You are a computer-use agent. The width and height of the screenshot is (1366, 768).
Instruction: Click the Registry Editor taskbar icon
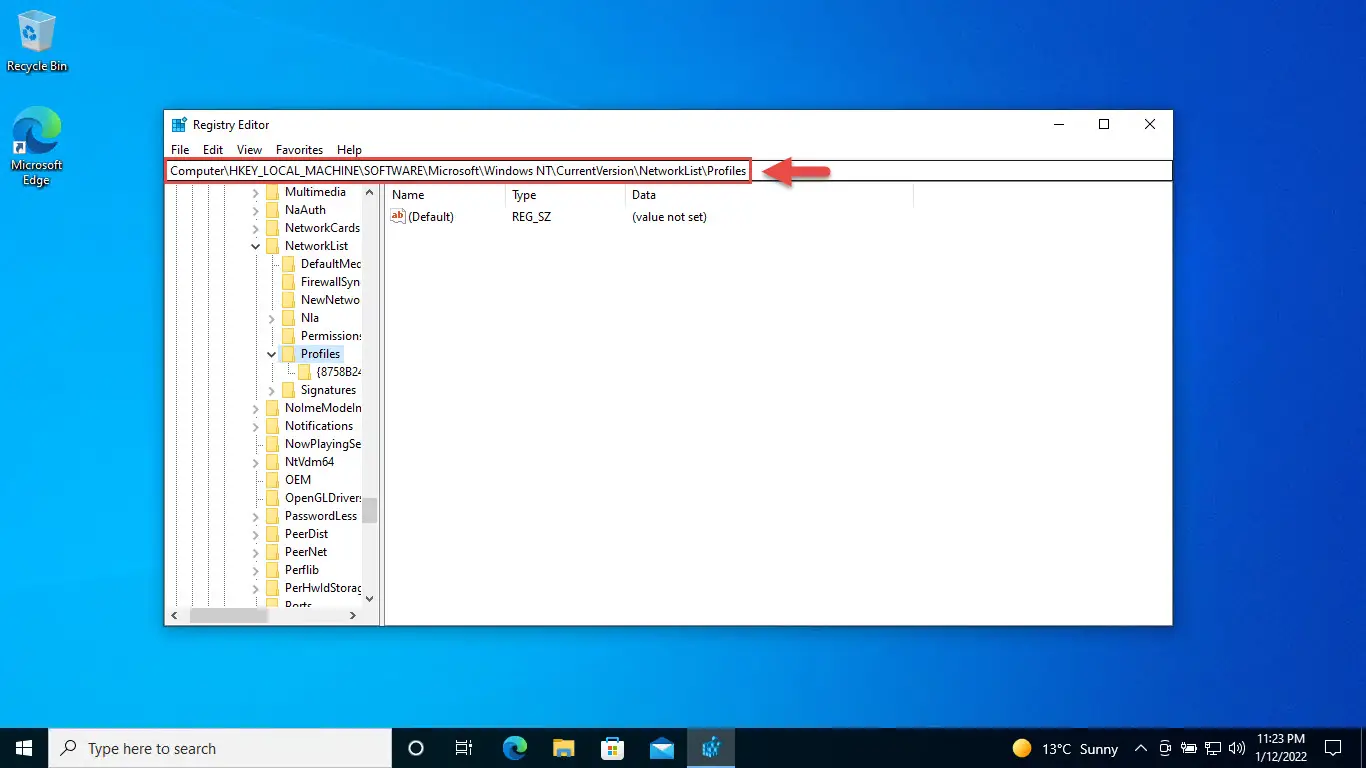pos(711,747)
